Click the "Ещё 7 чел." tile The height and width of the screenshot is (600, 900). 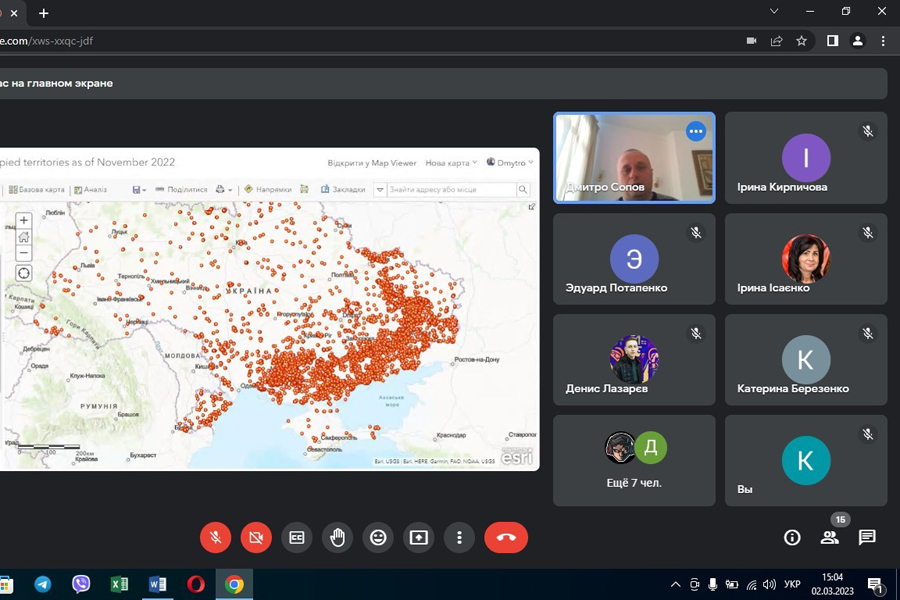point(634,461)
